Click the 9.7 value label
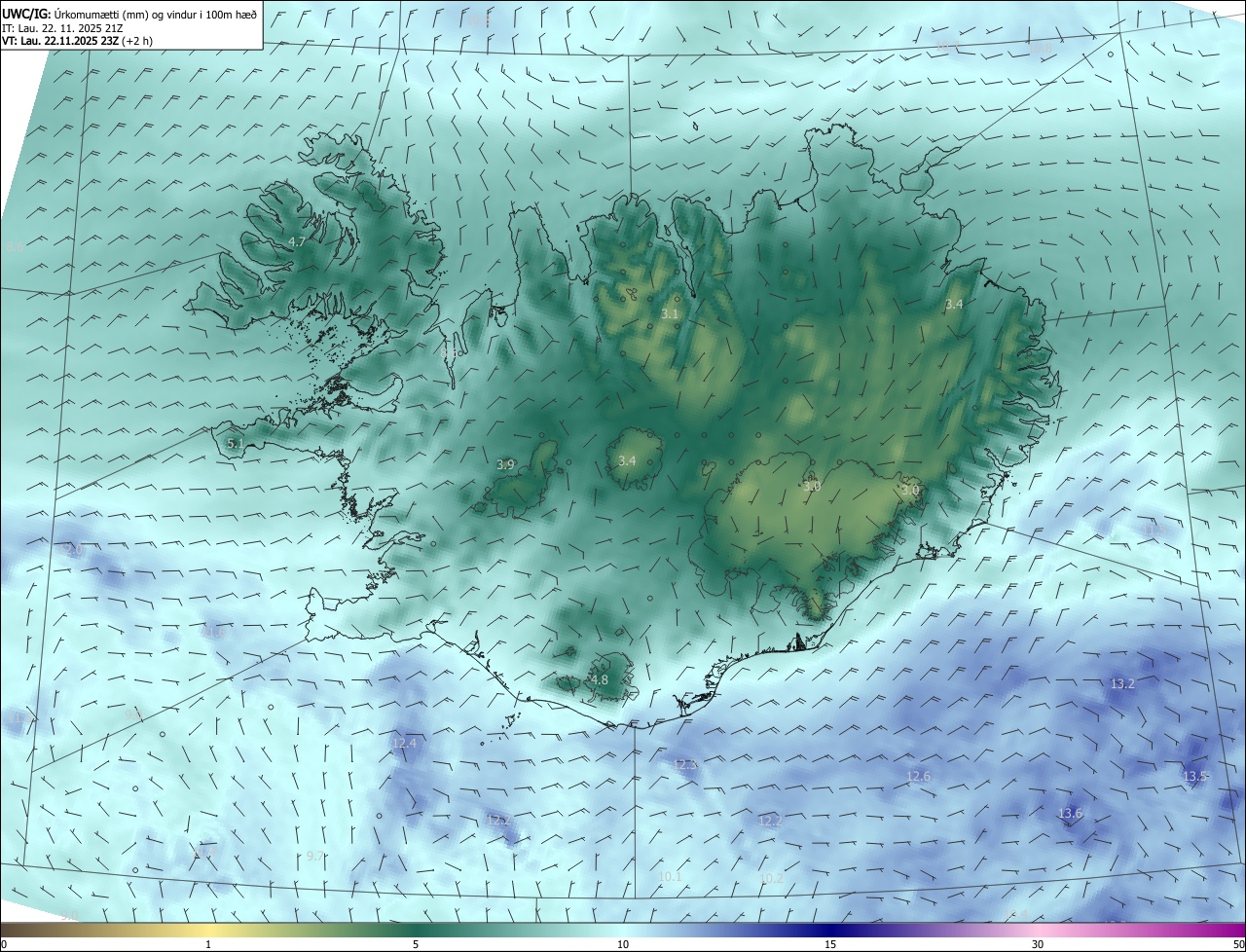The height and width of the screenshot is (952, 1246). 315,856
